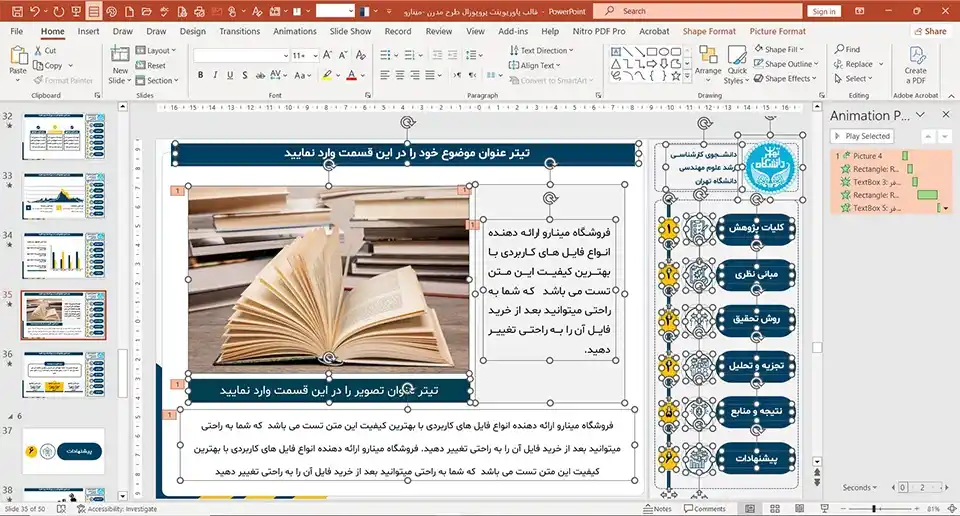
Task: Select slide 37 thumbnail
Action: [64, 452]
